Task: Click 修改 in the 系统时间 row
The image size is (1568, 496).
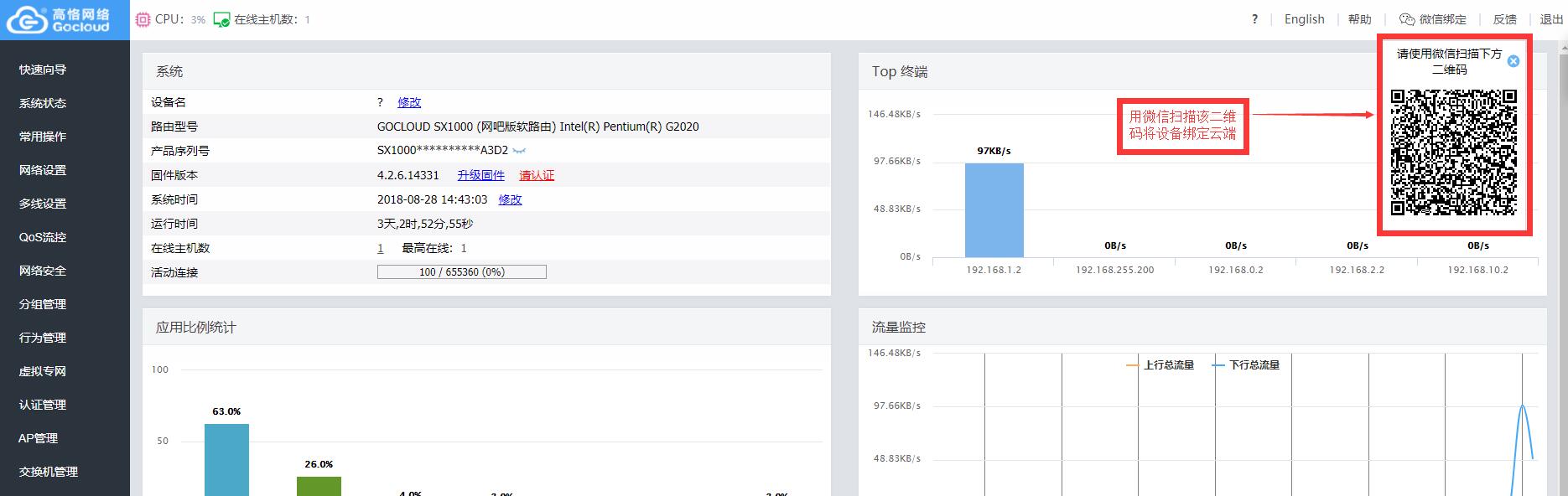Action: [x=510, y=199]
